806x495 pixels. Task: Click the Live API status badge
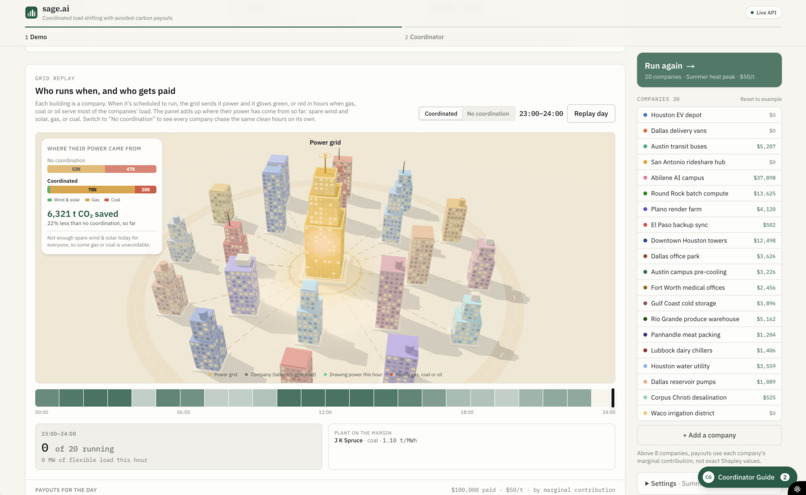[763, 12]
